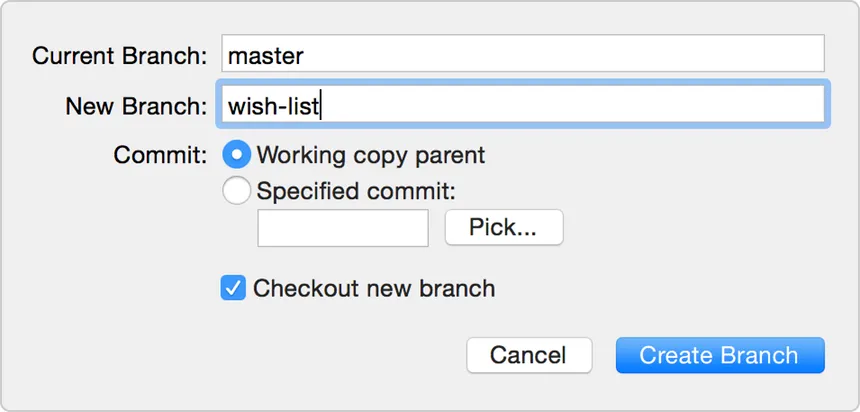Click the 'Specified commit:' label text

(x=355, y=190)
